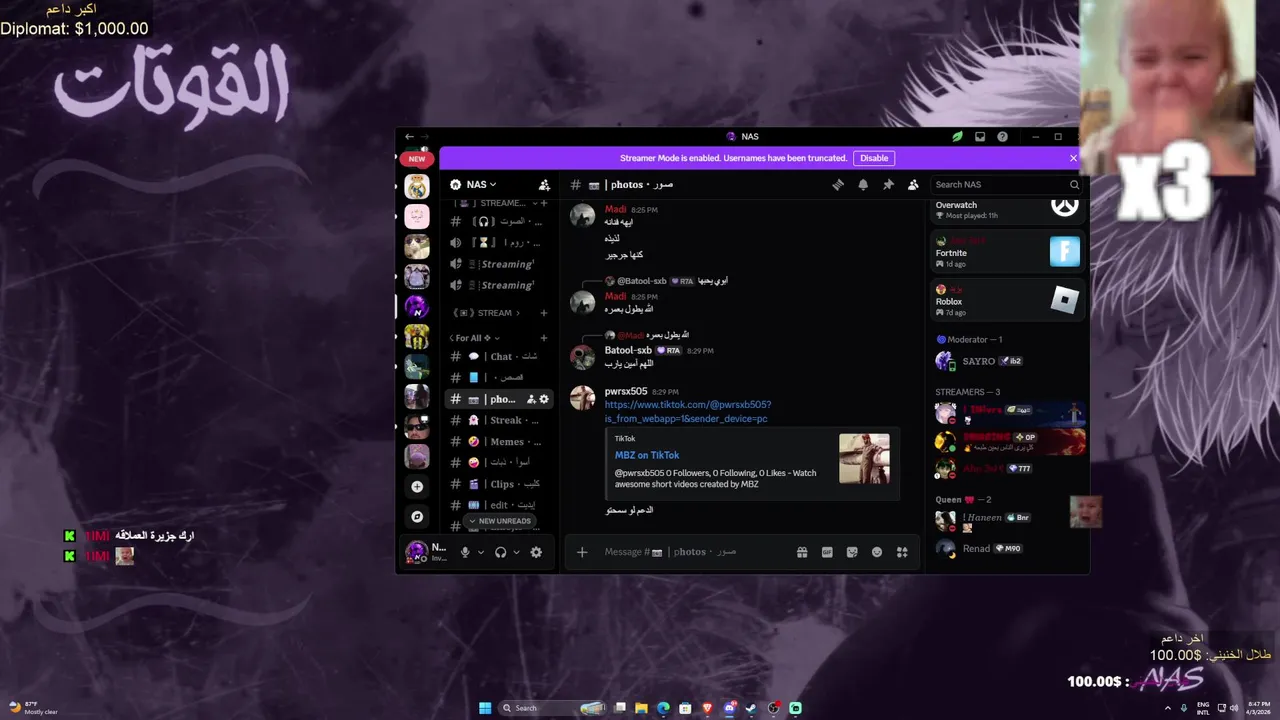Open MBZ on TikTok embed title
The height and width of the screenshot is (720, 1280).
[647, 455]
